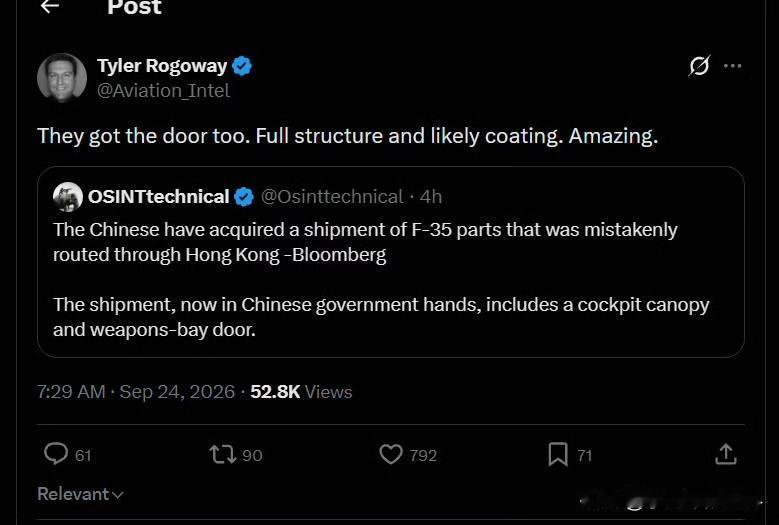
Task: Open the OSINTtechnical display name
Action: 158,197
